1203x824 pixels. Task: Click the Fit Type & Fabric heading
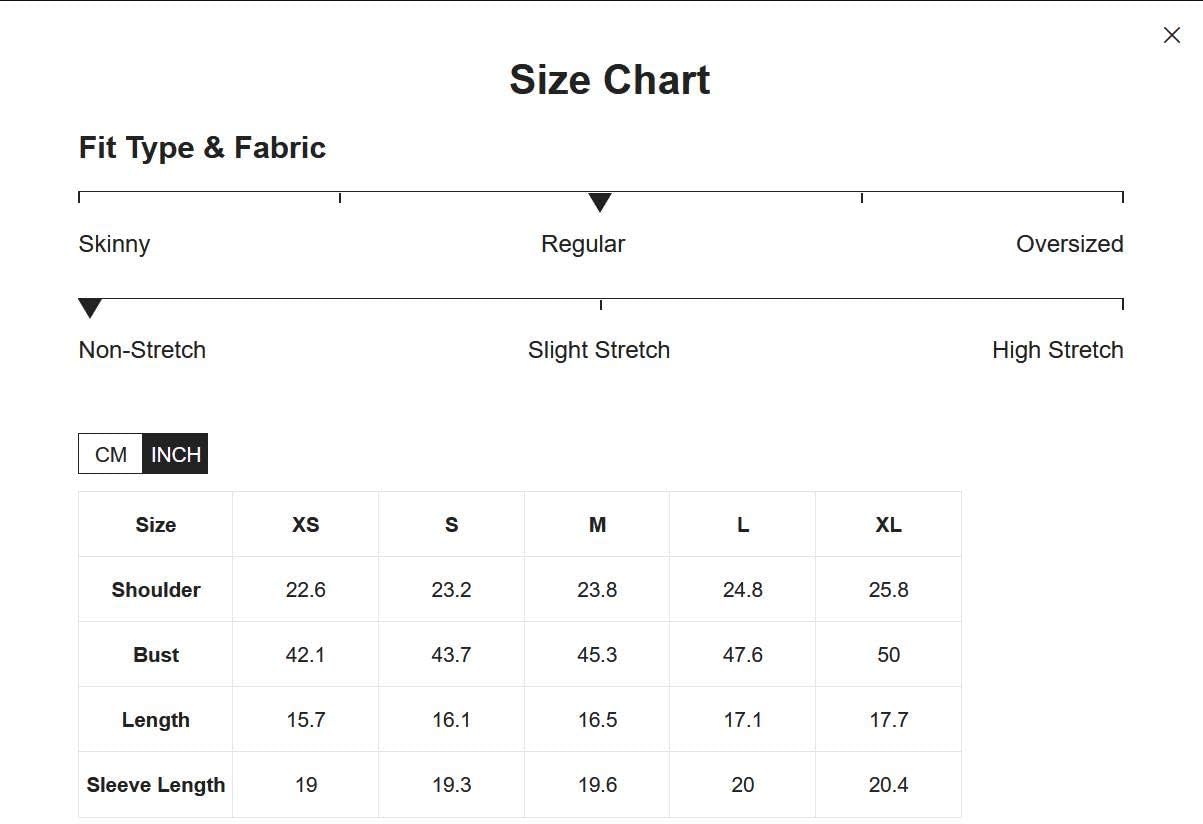click(203, 148)
